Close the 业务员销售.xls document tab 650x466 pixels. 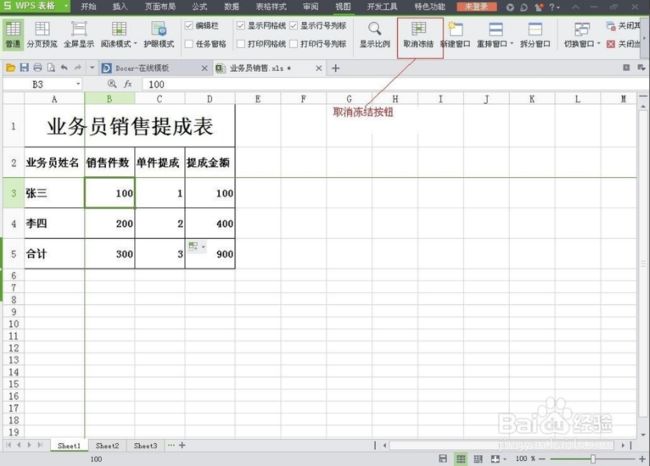coord(319,68)
